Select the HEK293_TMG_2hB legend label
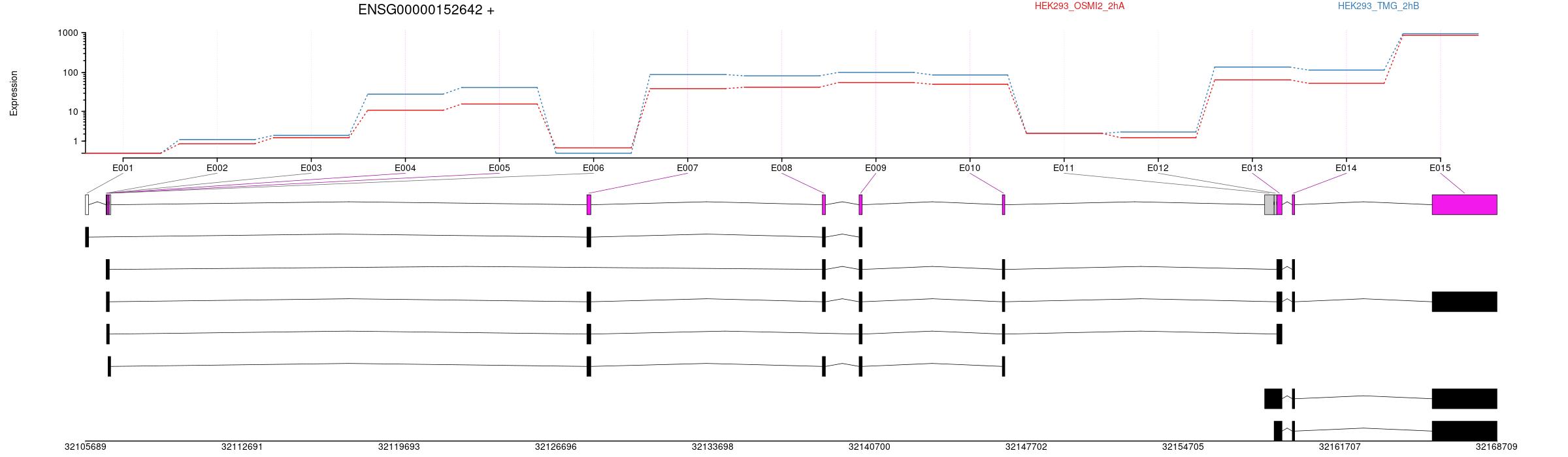The image size is (1568, 457). point(1379,6)
